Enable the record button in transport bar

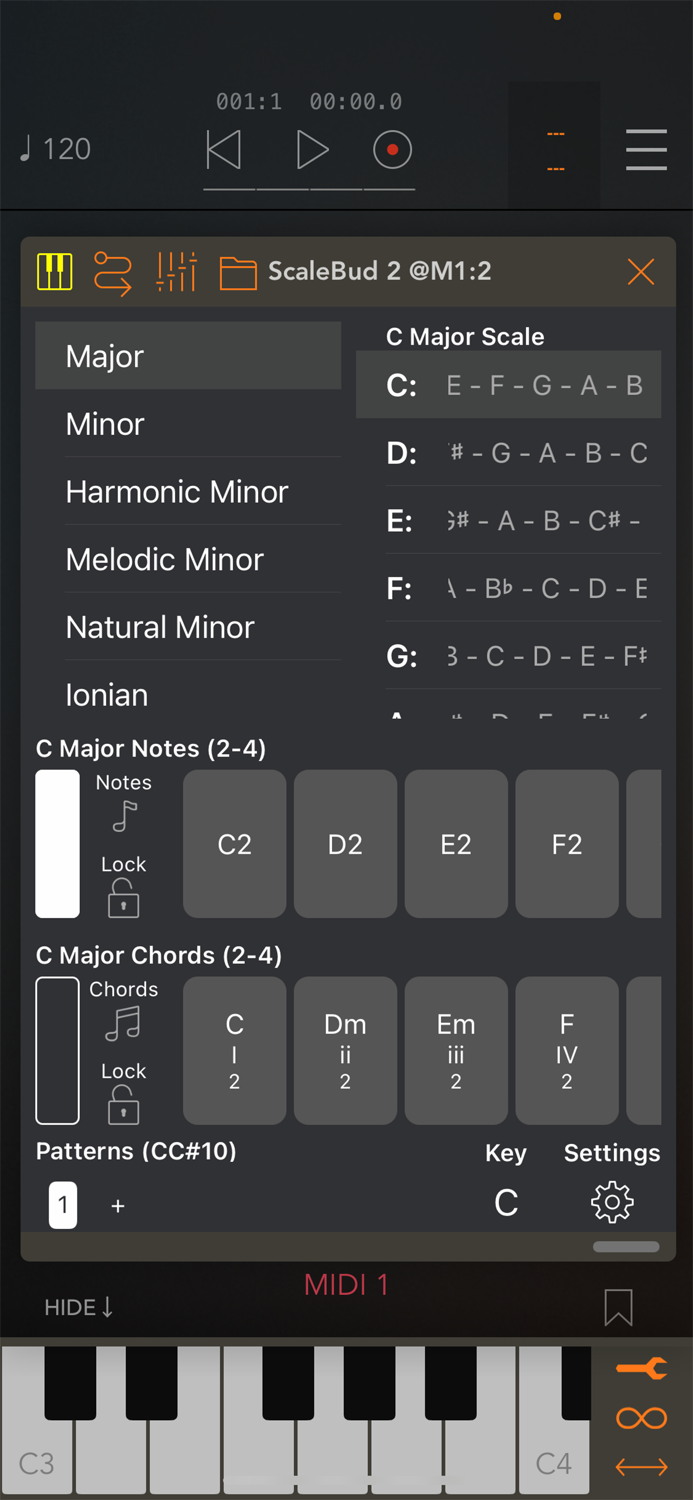(391, 148)
